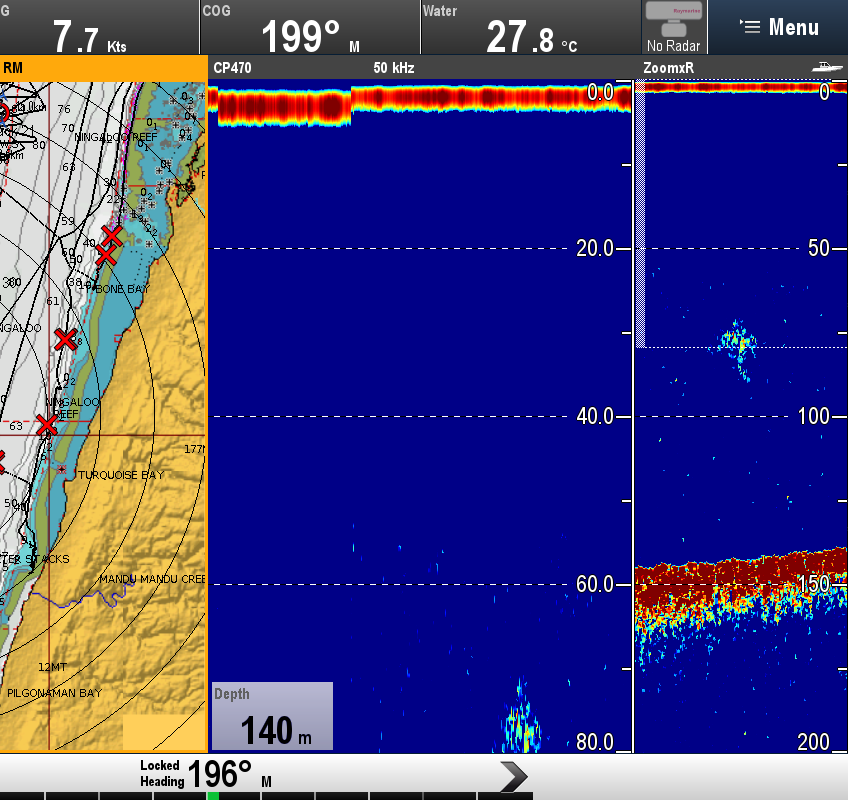The image size is (848, 800).
Task: Click the red X waypoint beside depth 61
Action: (x=65, y=339)
